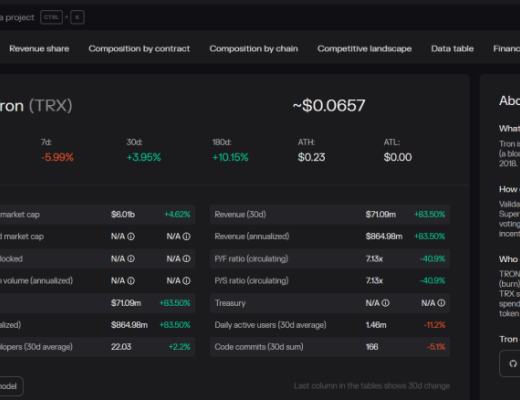Click the ATH value $0.23
This screenshot has width=520, height=400.
pos(311,157)
